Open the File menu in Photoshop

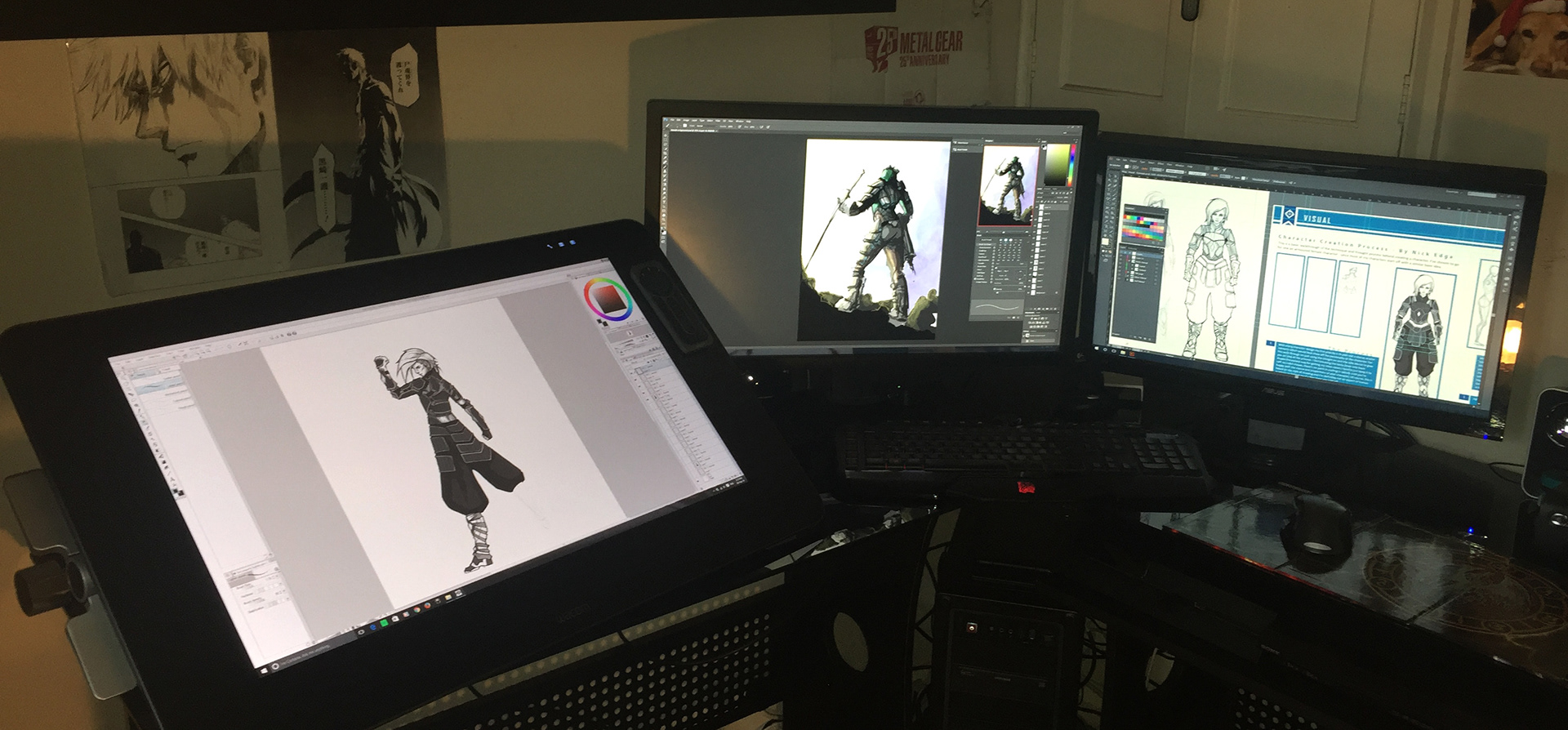672,119
